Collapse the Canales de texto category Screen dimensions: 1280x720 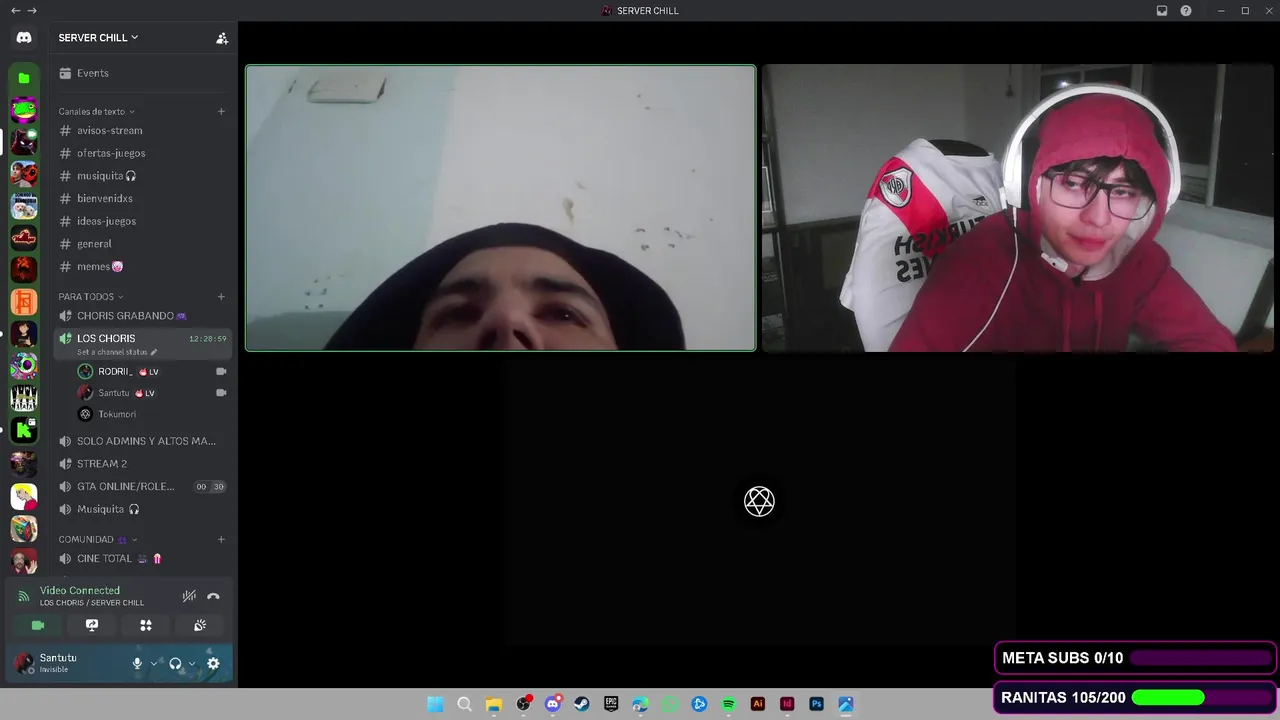[96, 111]
